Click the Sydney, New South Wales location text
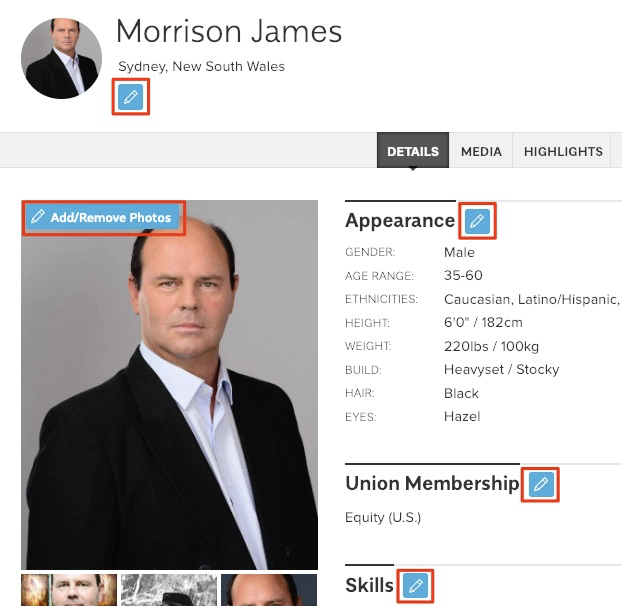622x606 pixels. [202, 66]
